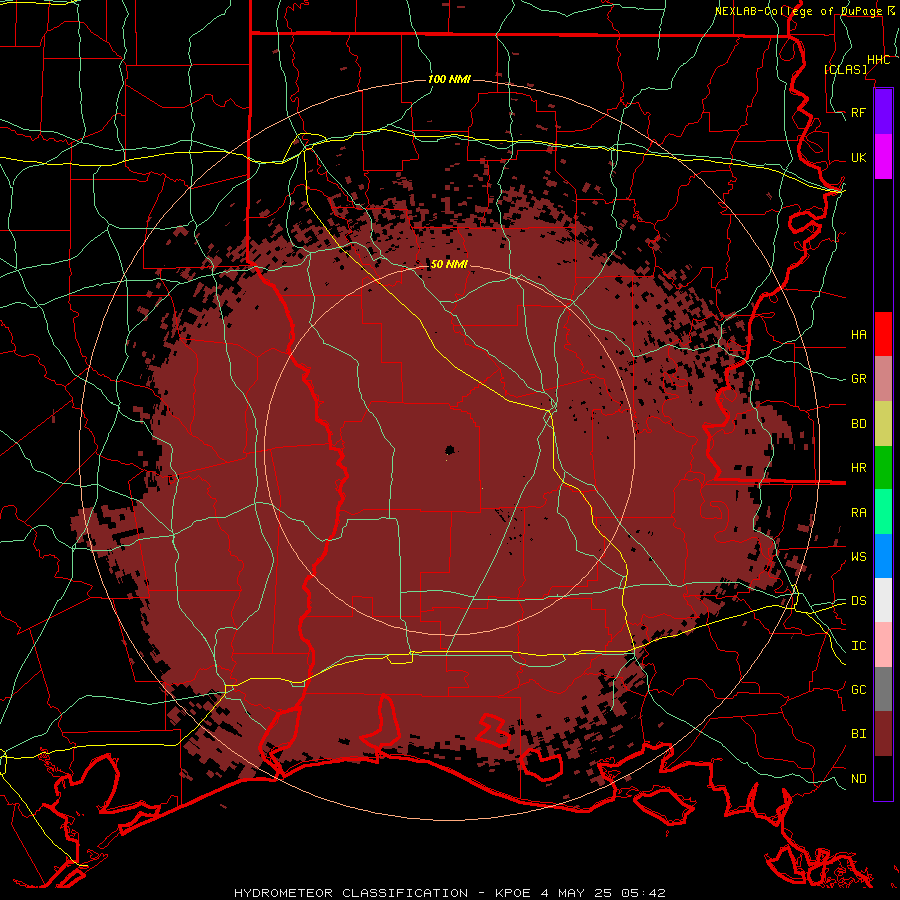Click the 'DS' legend label
The width and height of the screenshot is (900, 900).
coord(858,601)
